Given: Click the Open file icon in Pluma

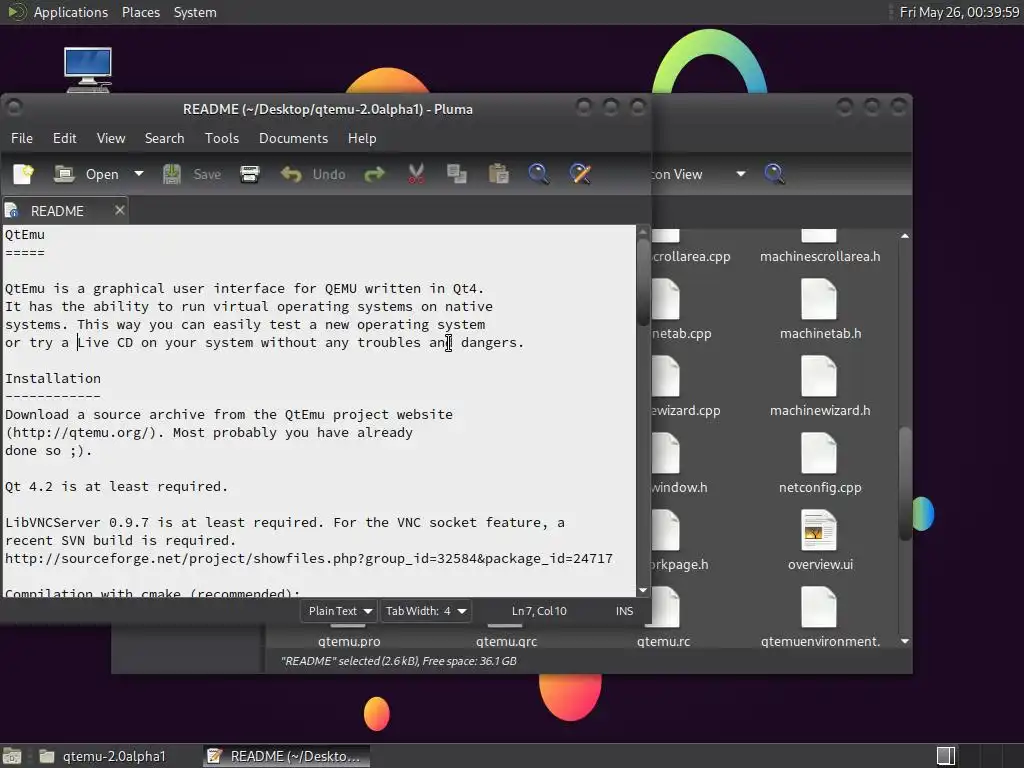Looking at the screenshot, I should (63, 174).
